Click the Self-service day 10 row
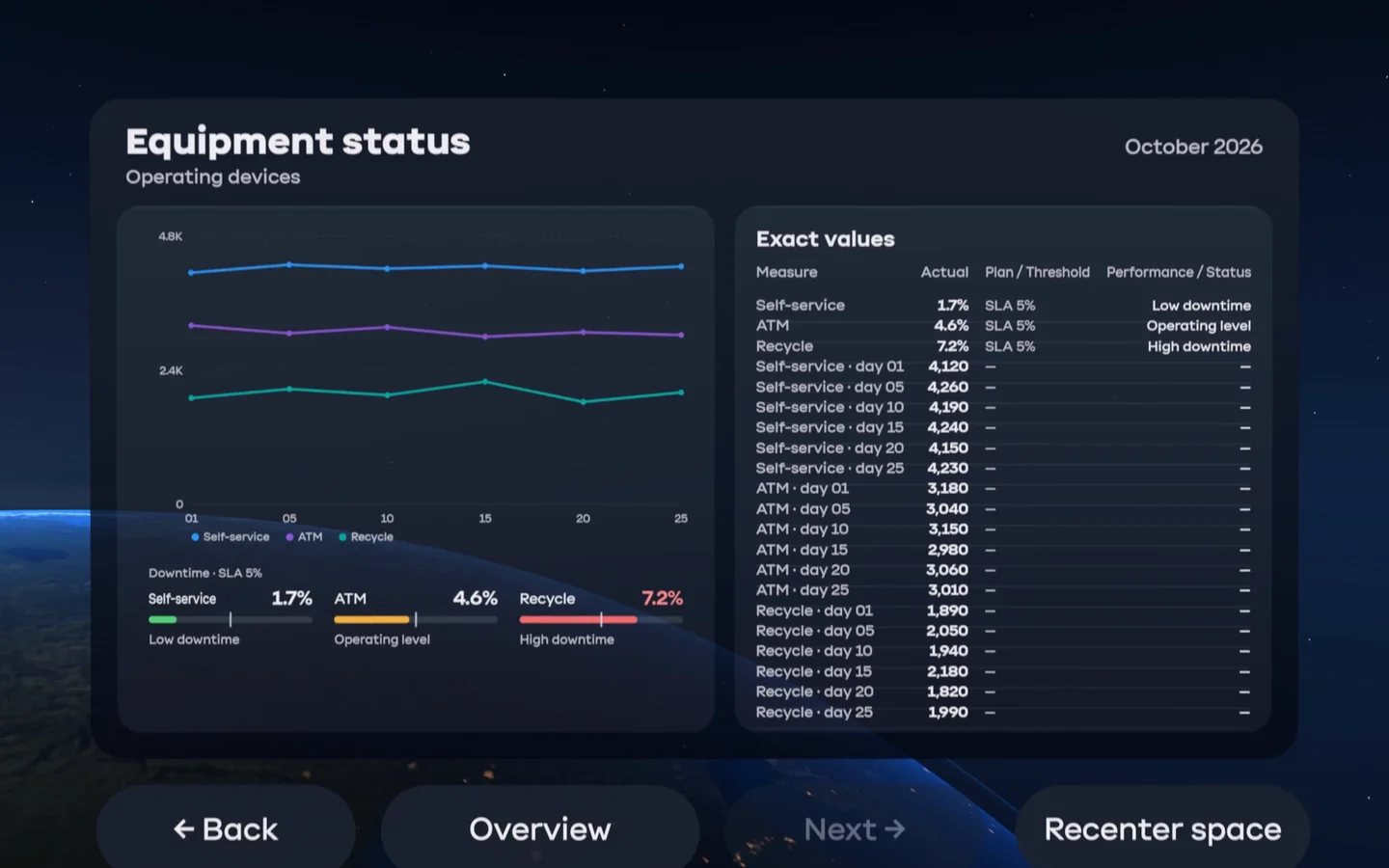 (x=1003, y=407)
